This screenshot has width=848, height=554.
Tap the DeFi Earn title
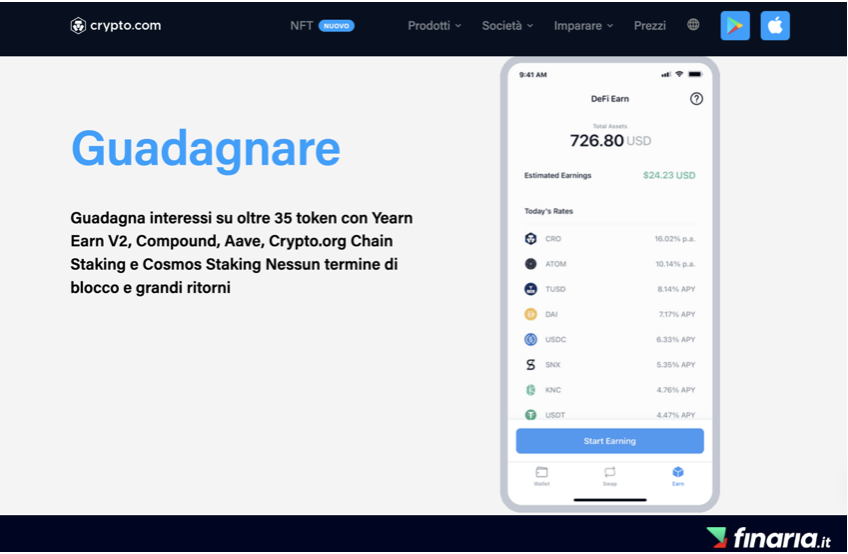coord(610,98)
